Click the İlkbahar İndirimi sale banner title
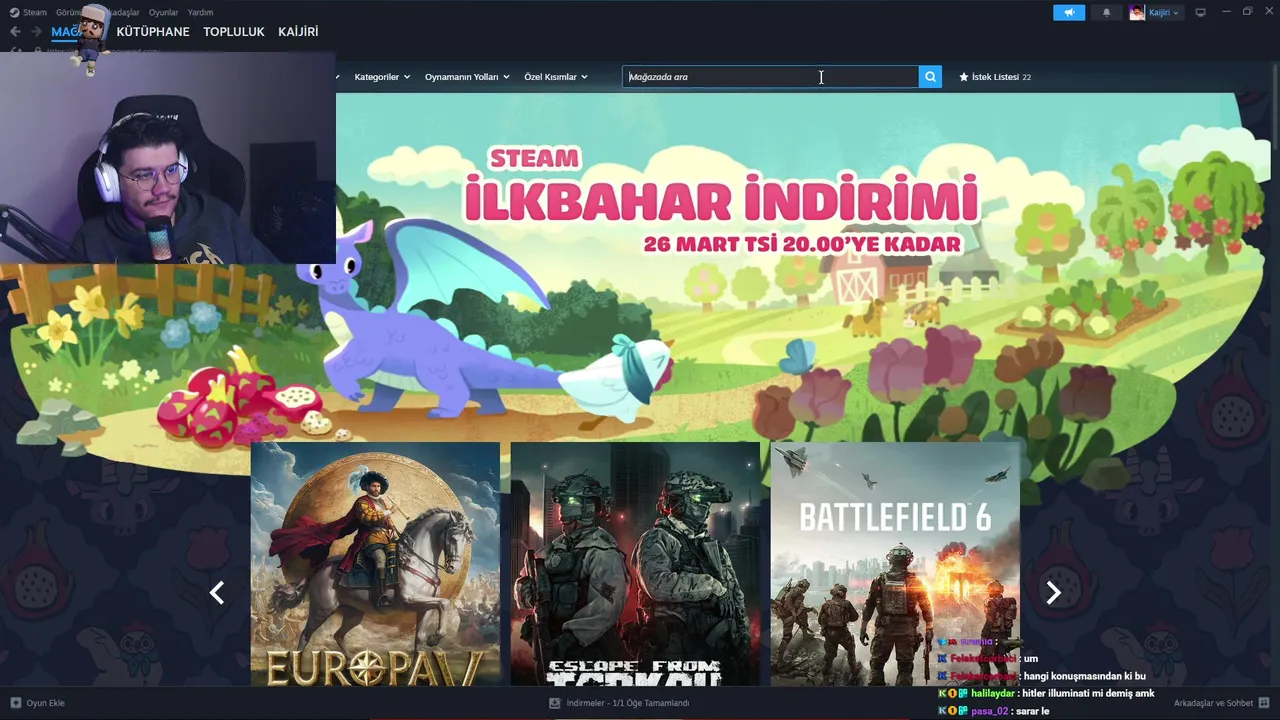The width and height of the screenshot is (1280, 720). click(x=721, y=199)
